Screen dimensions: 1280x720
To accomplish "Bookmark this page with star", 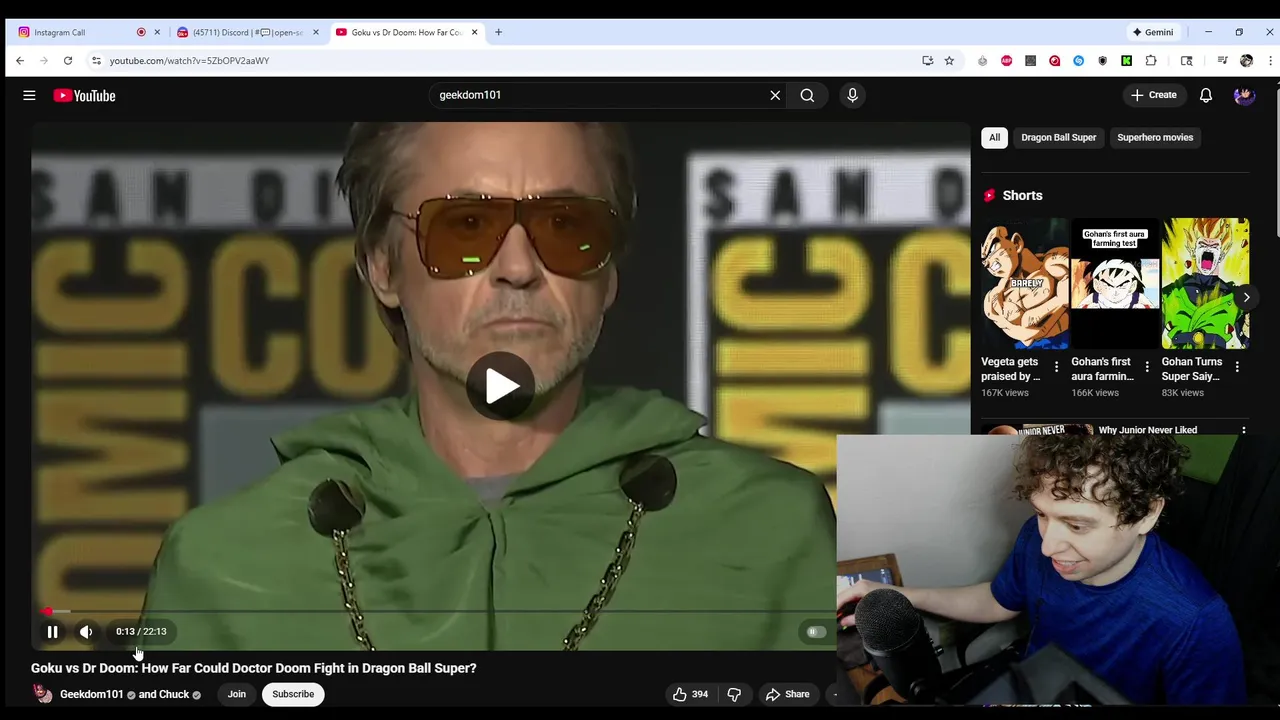I will click(949, 61).
